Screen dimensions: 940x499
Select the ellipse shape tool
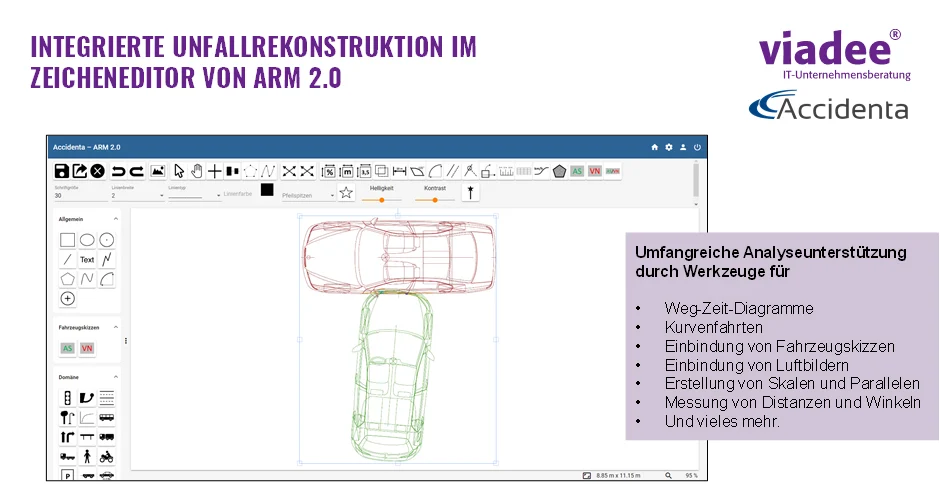point(88,240)
